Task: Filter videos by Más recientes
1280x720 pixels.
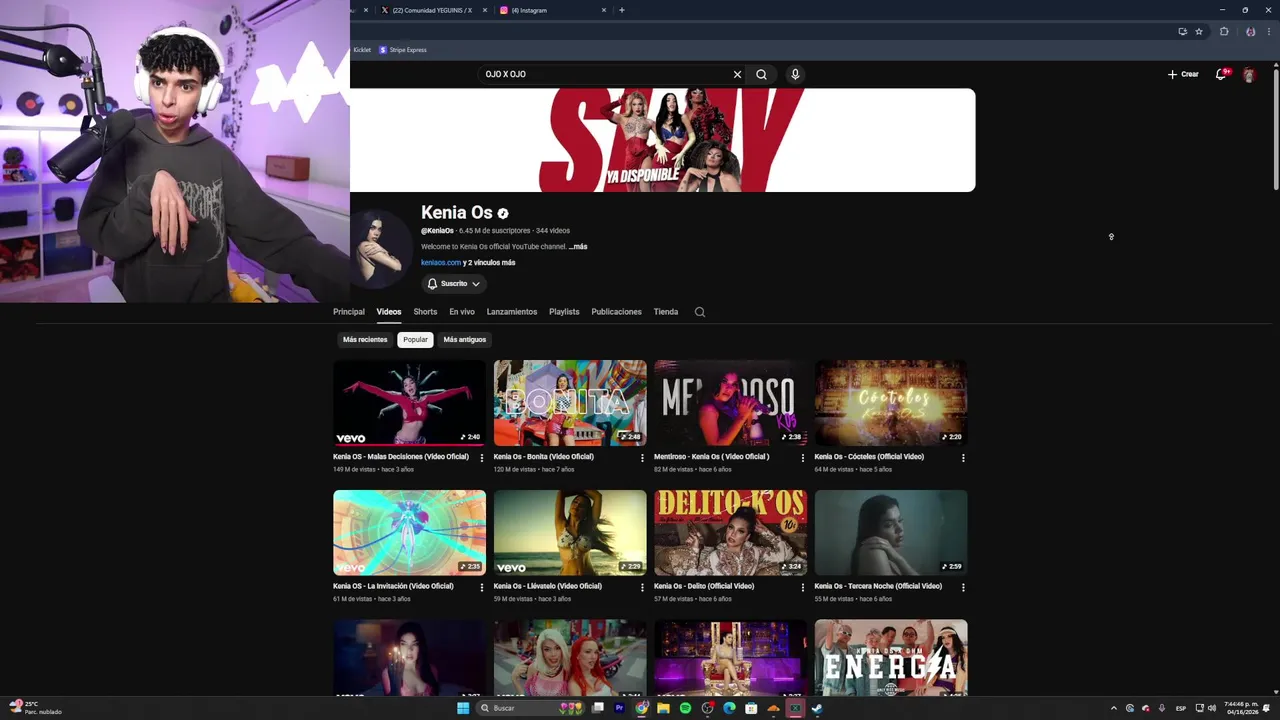Action: click(365, 340)
